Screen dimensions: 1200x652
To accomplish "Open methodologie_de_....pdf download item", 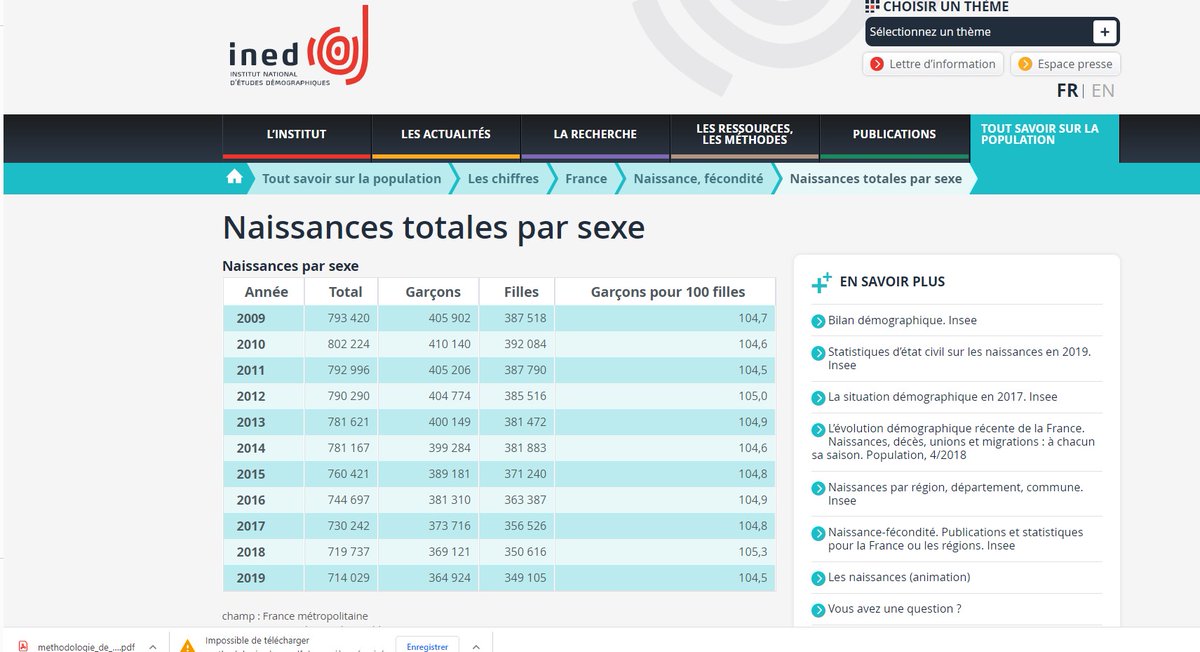I will 84,647.
